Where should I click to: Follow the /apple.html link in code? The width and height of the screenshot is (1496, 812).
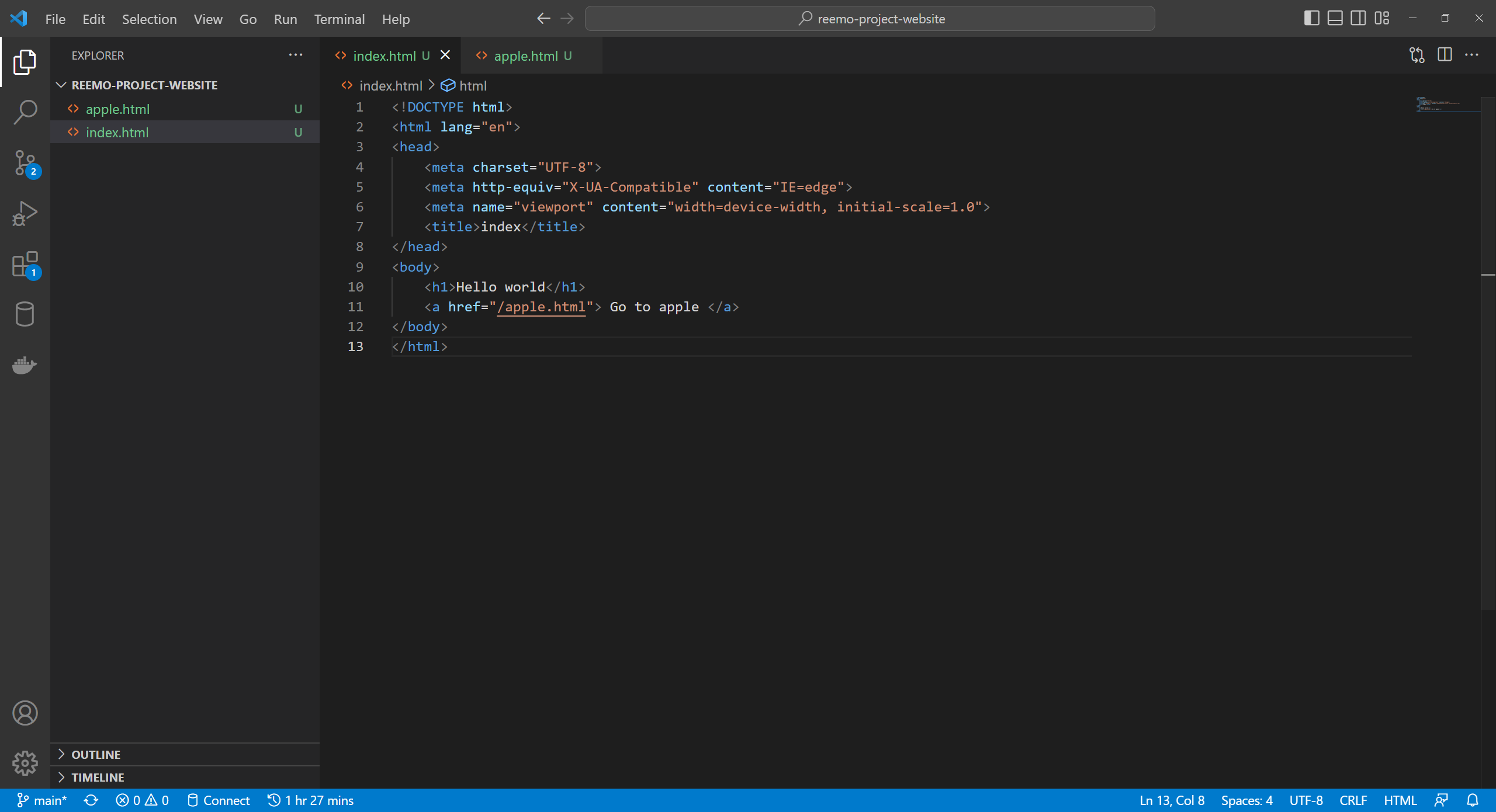click(541, 307)
